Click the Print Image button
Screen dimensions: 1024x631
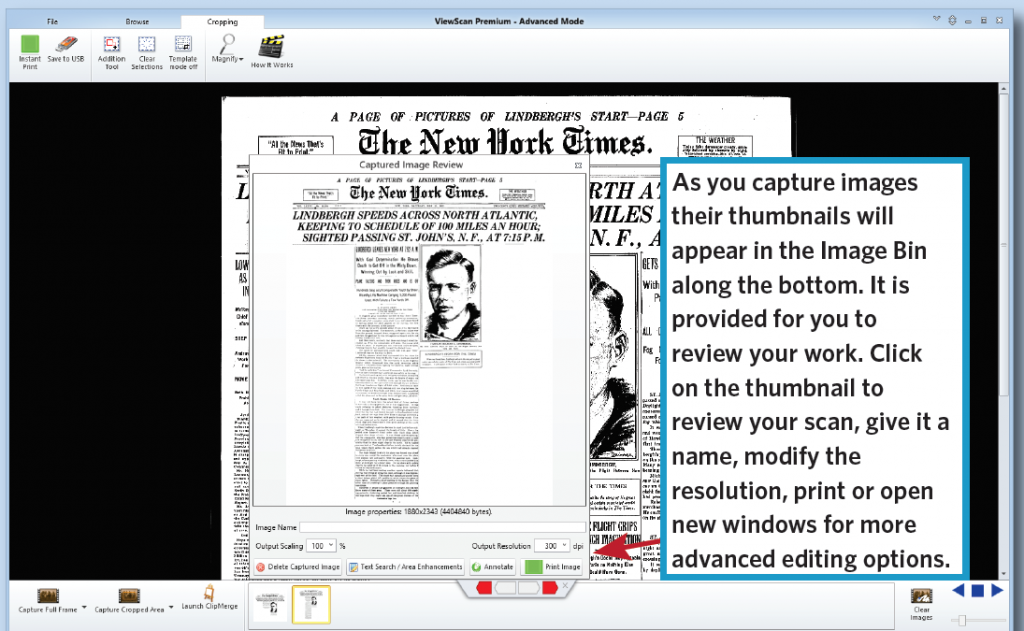coord(553,567)
